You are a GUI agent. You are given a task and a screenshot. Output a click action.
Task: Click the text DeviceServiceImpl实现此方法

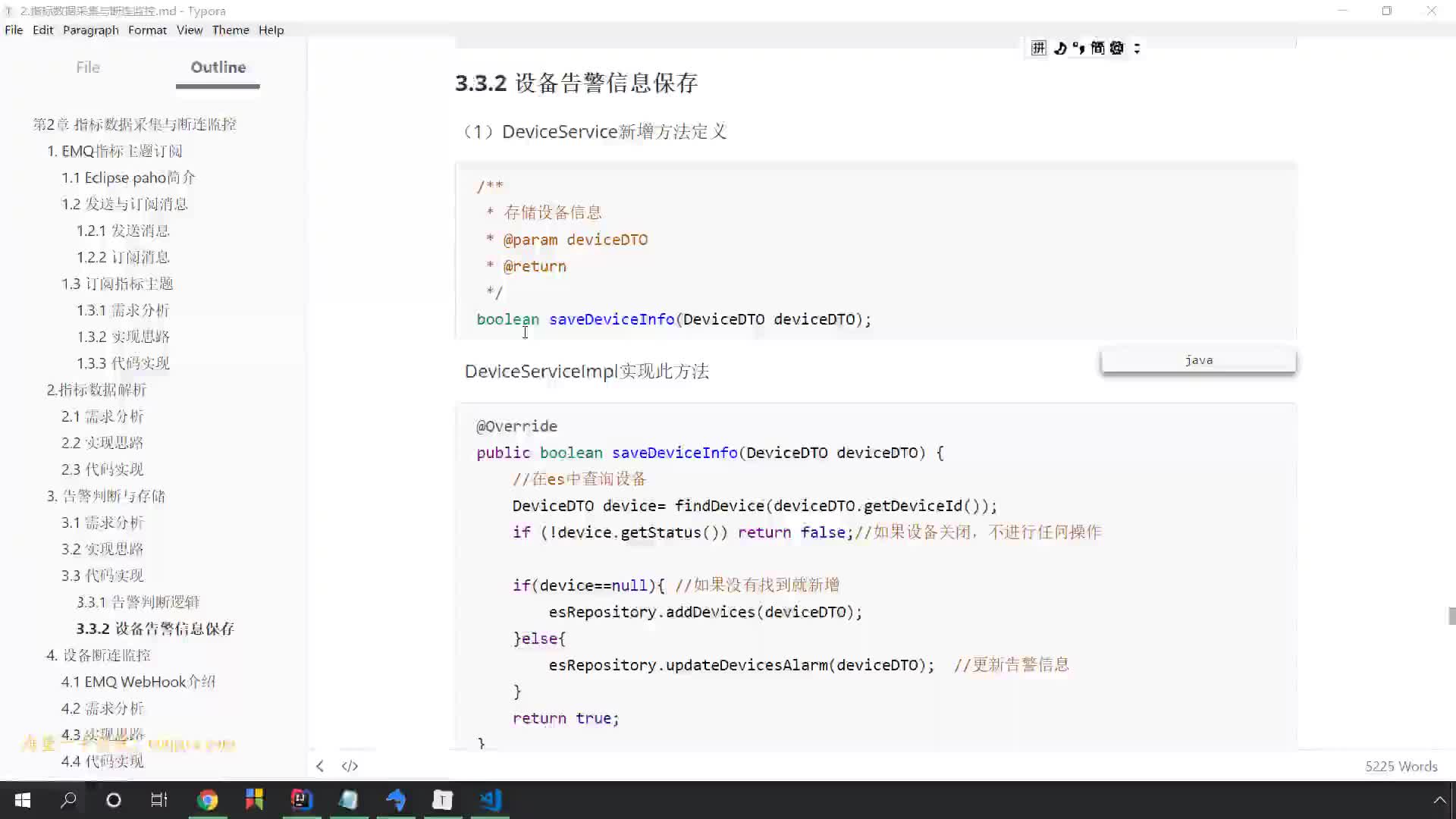(587, 372)
